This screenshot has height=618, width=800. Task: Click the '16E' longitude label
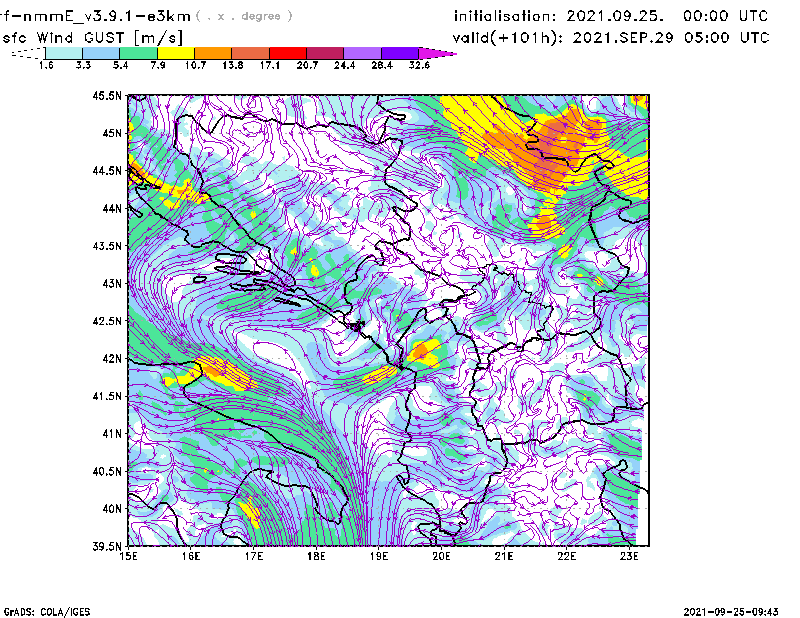point(191,556)
